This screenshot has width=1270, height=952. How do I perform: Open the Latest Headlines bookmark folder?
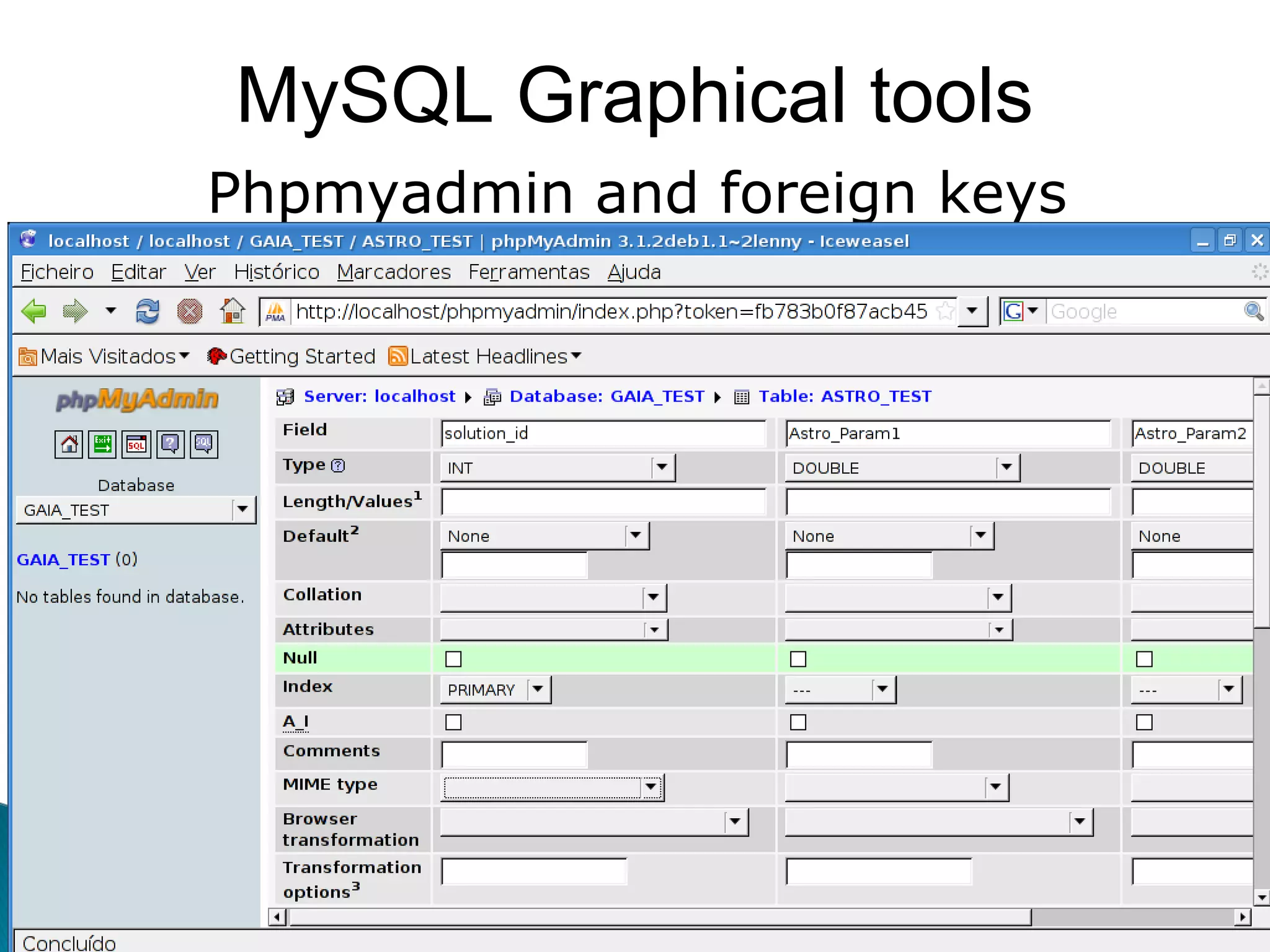tap(485, 356)
